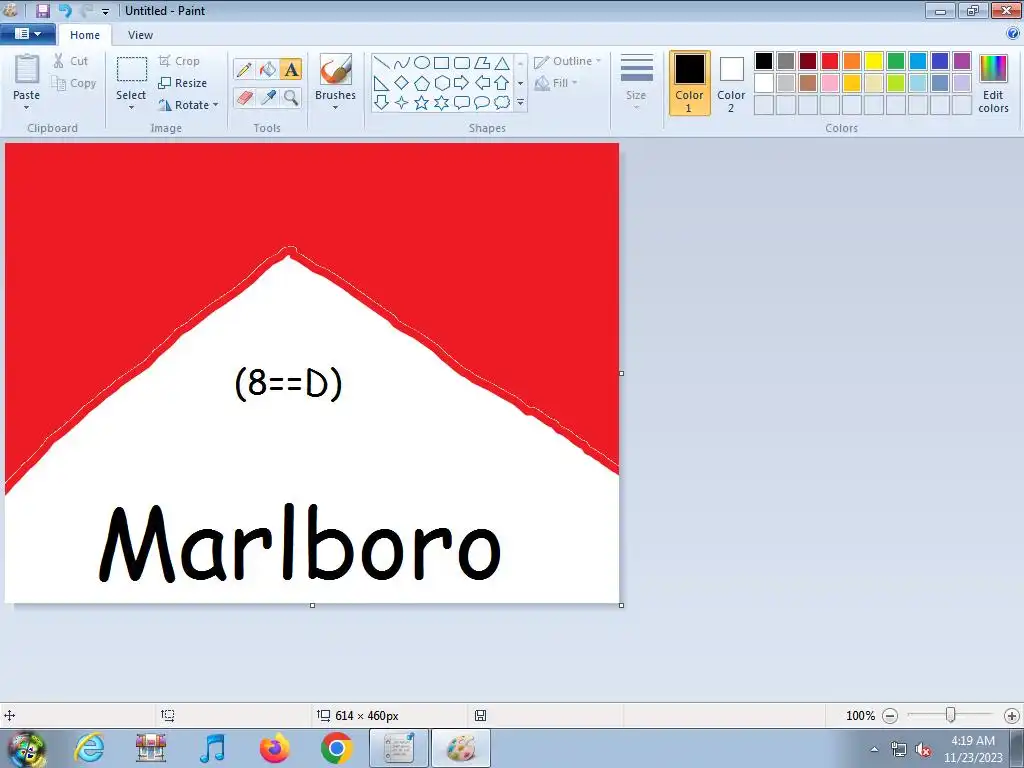Viewport: 1024px width, 768px height.
Task: Choose the Triangle shape
Action: [502, 63]
